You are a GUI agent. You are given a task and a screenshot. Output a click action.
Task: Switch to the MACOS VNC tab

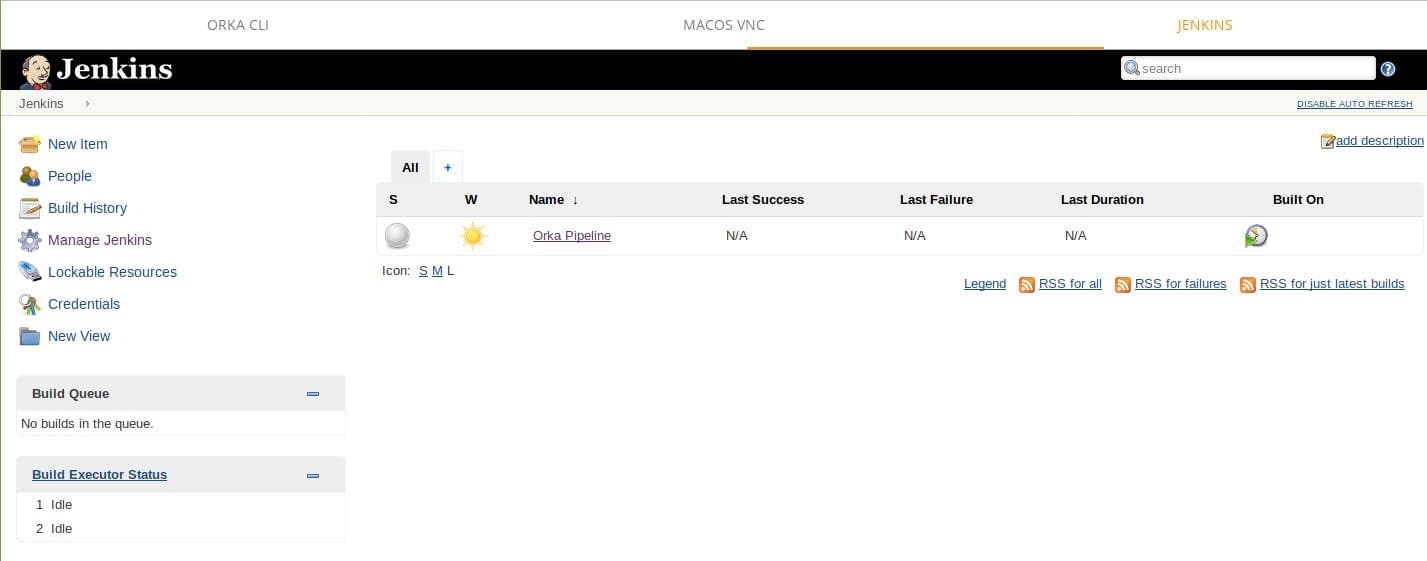click(724, 25)
